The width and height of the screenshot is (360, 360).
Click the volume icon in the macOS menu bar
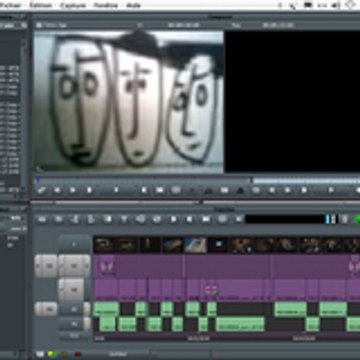pyautogui.click(x=337, y=5)
